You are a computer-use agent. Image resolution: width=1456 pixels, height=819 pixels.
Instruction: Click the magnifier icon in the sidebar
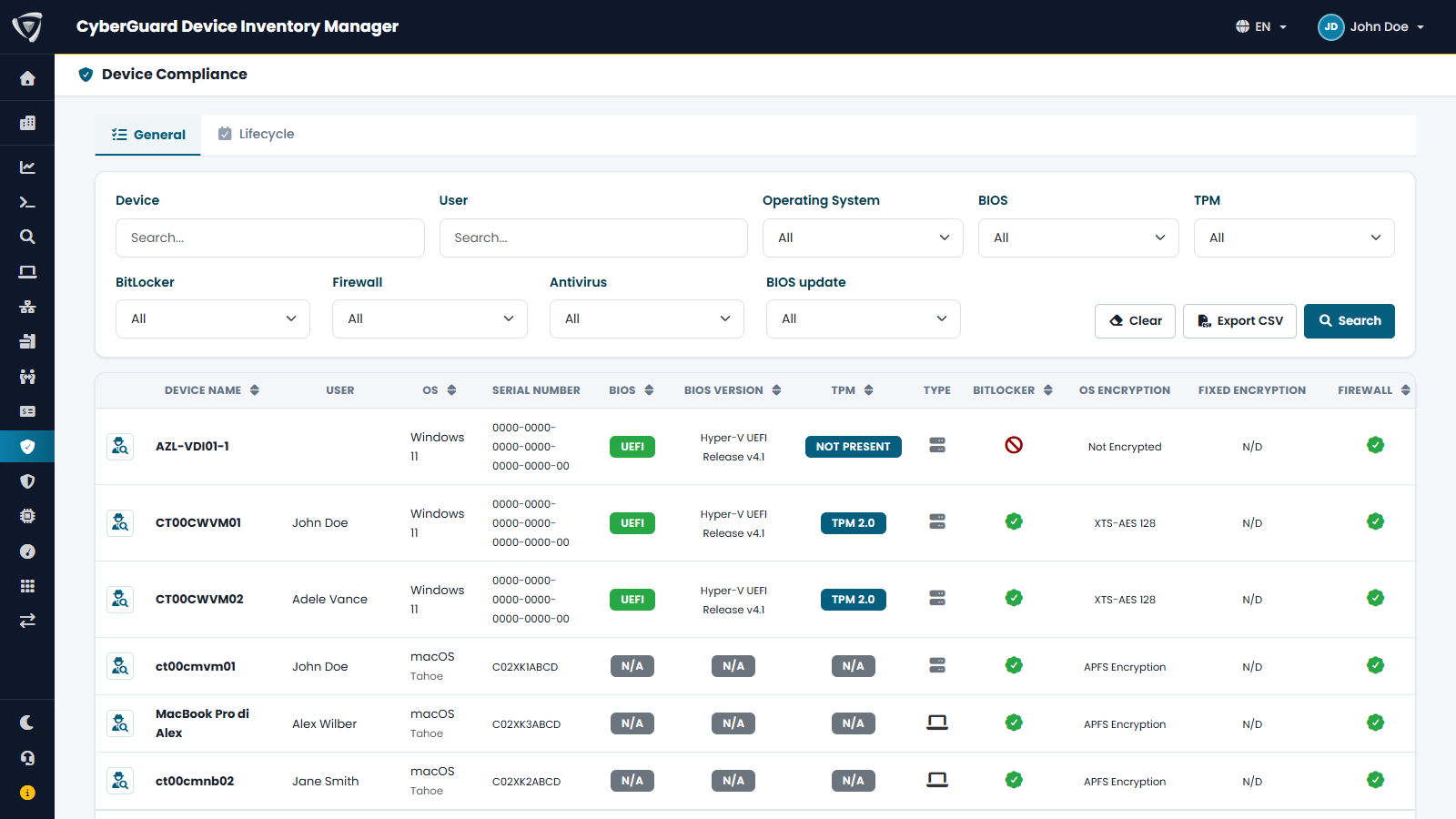[27, 237]
